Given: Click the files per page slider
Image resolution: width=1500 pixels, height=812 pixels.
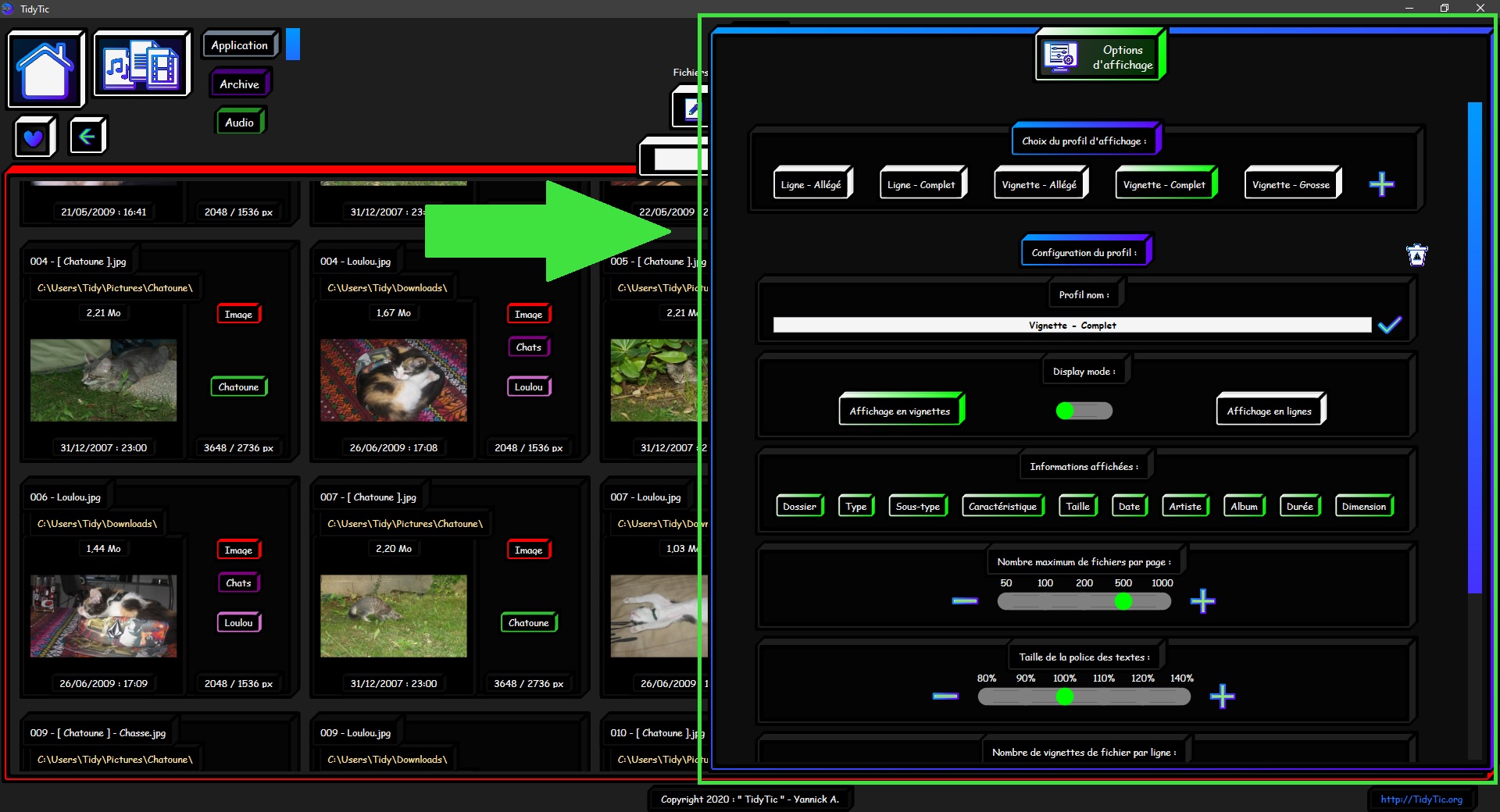Looking at the screenshot, I should tap(1084, 600).
